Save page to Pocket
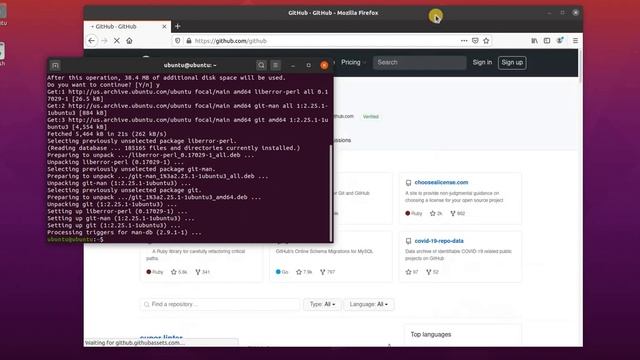Image resolution: width=640 pixels, height=360 pixels. click(475, 41)
